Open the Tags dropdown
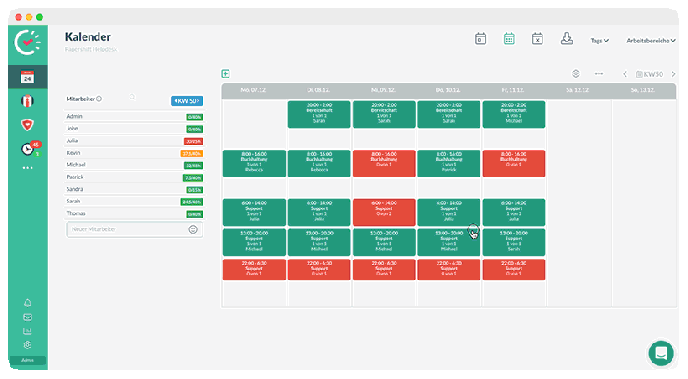The height and width of the screenshot is (379, 688). point(599,40)
